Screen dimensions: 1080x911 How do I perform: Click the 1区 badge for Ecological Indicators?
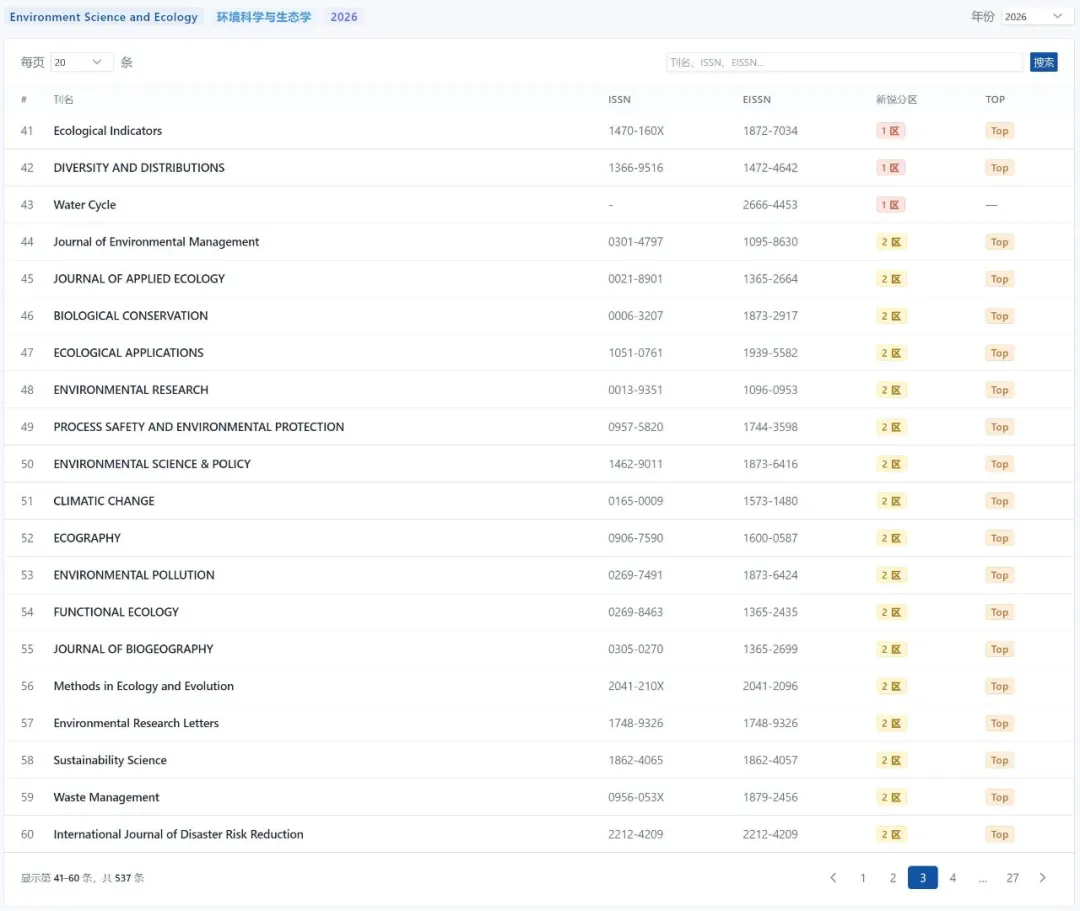coord(890,131)
